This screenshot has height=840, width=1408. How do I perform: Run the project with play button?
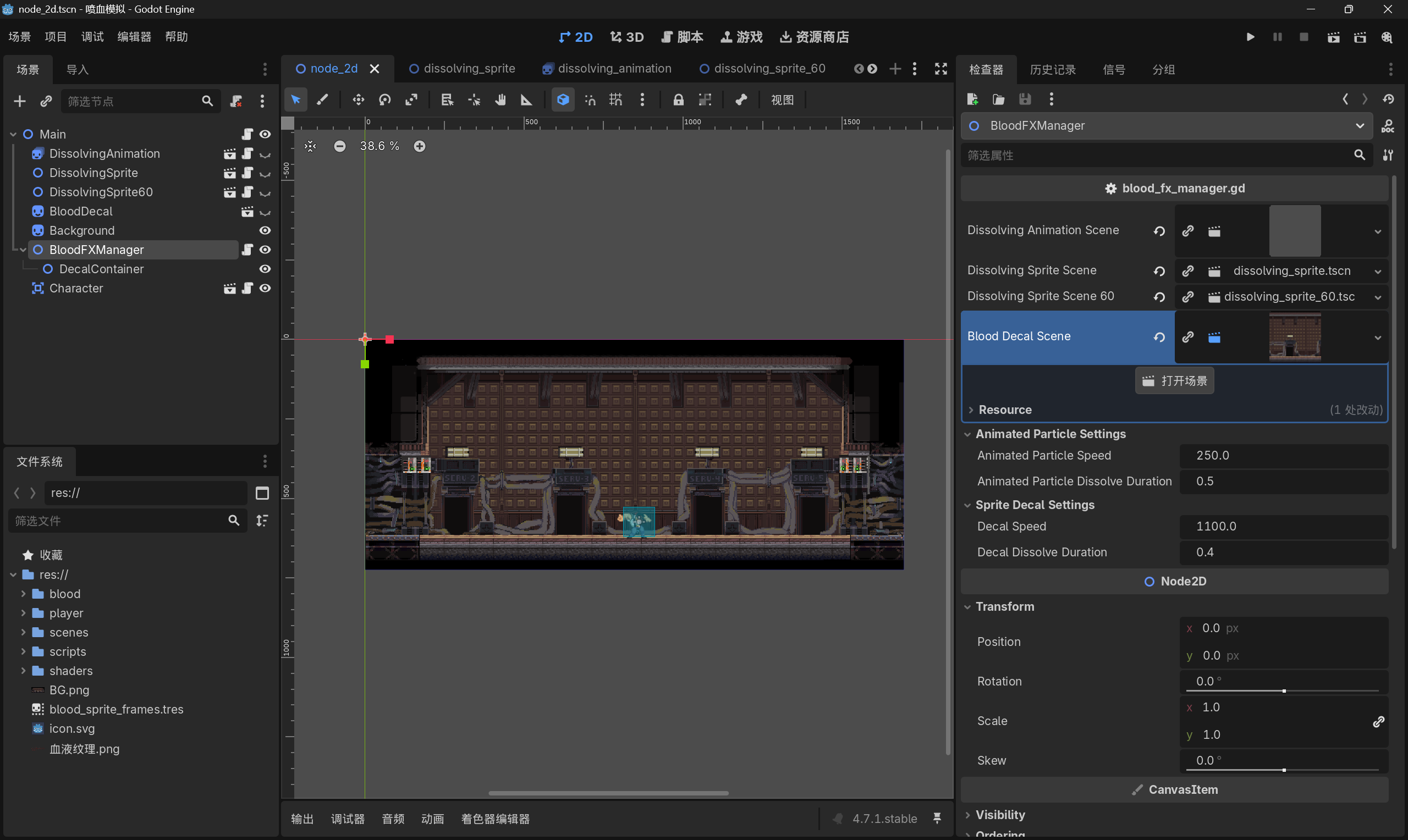pyautogui.click(x=1250, y=37)
